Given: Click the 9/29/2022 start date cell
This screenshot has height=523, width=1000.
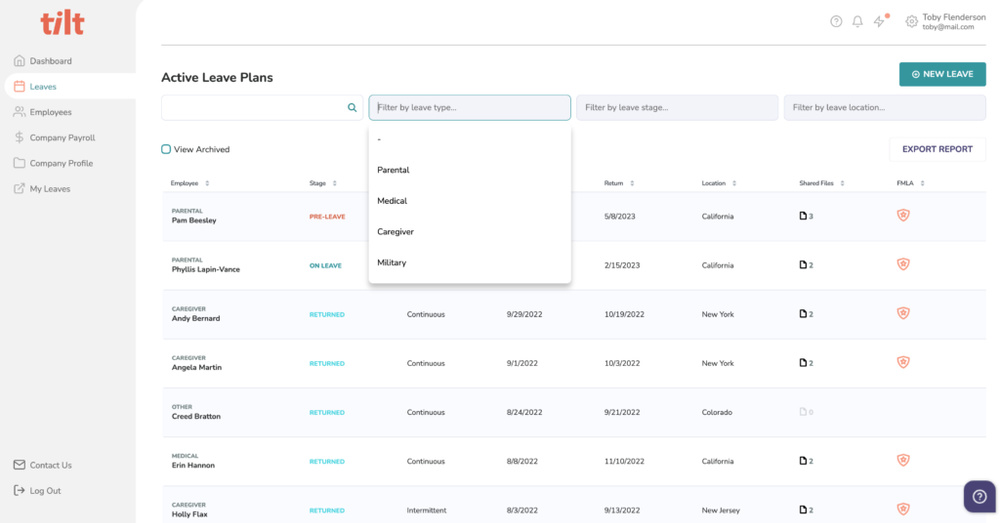Looking at the screenshot, I should [x=524, y=314].
